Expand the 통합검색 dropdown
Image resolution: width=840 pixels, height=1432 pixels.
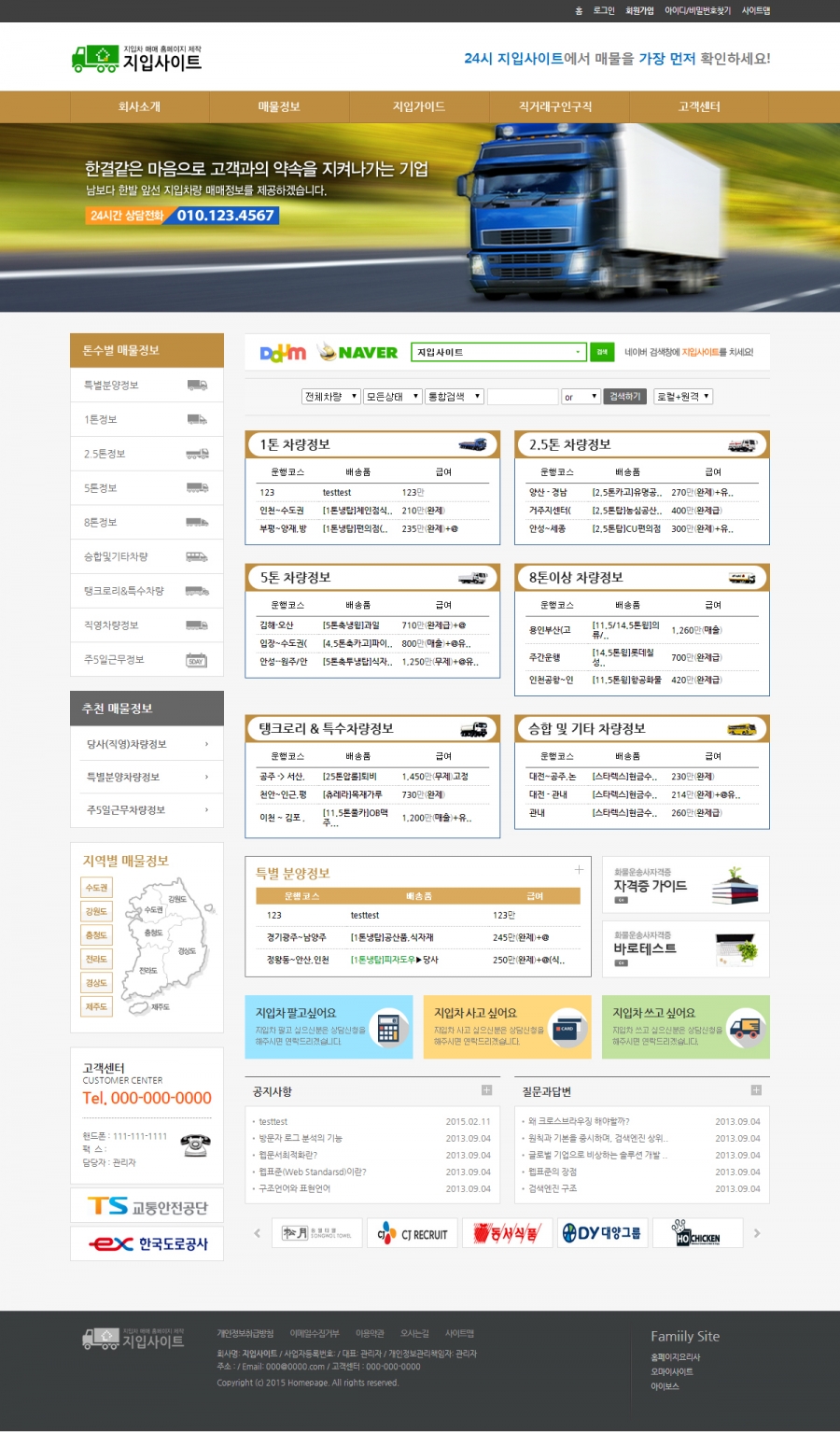tap(455, 397)
